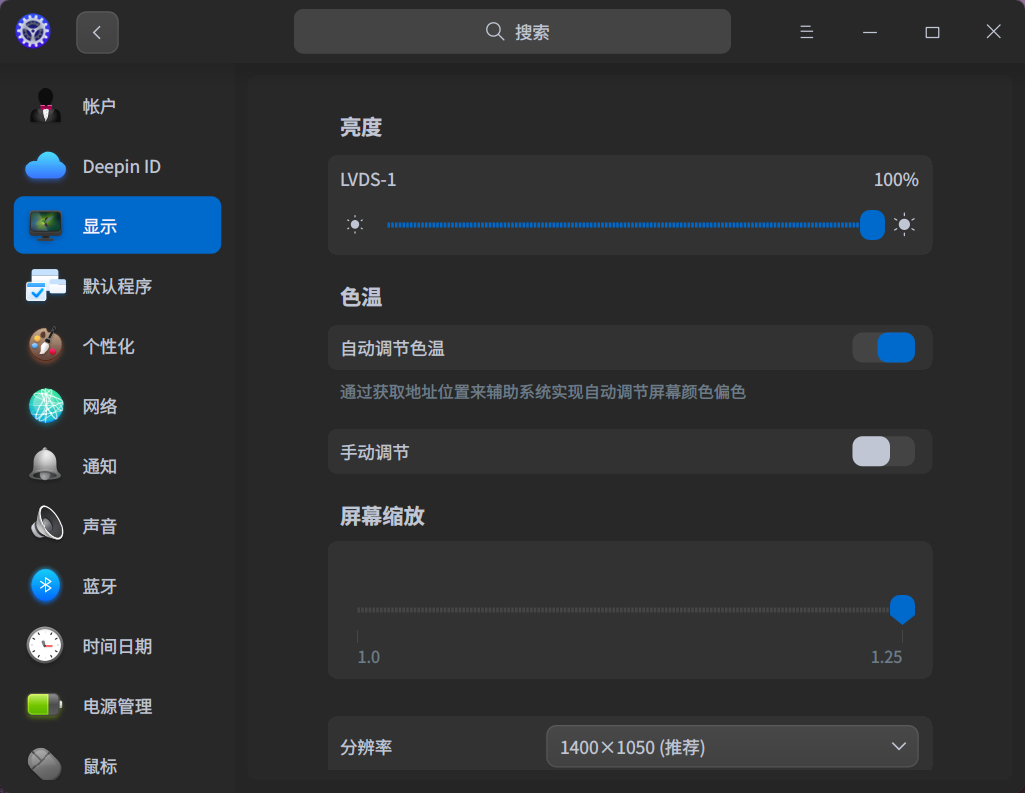Open the hamburger menu at top right

806,31
